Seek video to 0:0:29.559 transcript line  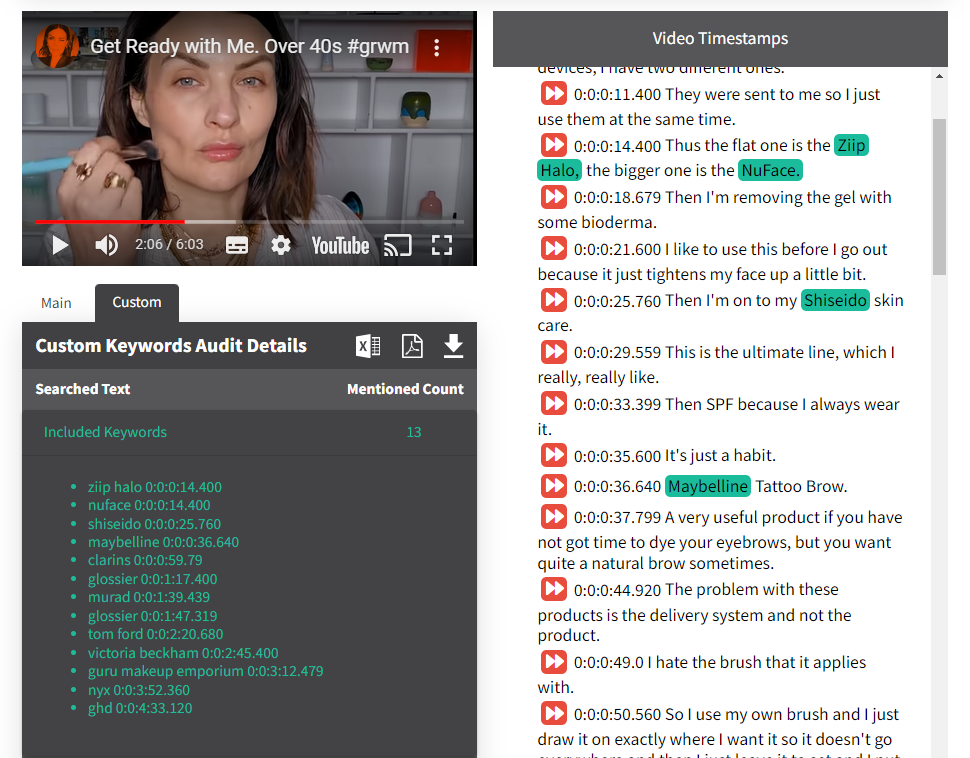554,352
